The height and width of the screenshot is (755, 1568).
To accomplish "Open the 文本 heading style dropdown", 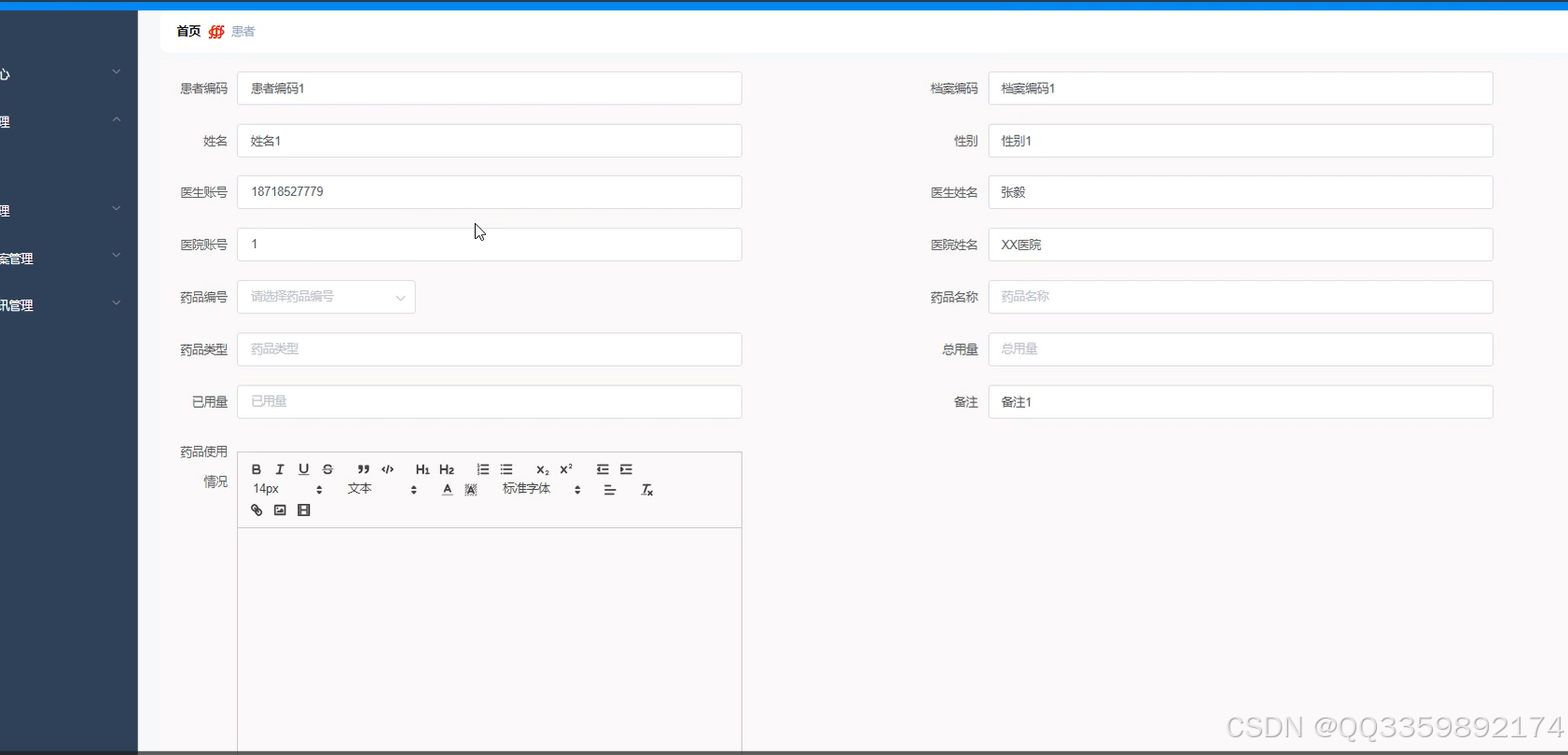I will (382, 489).
